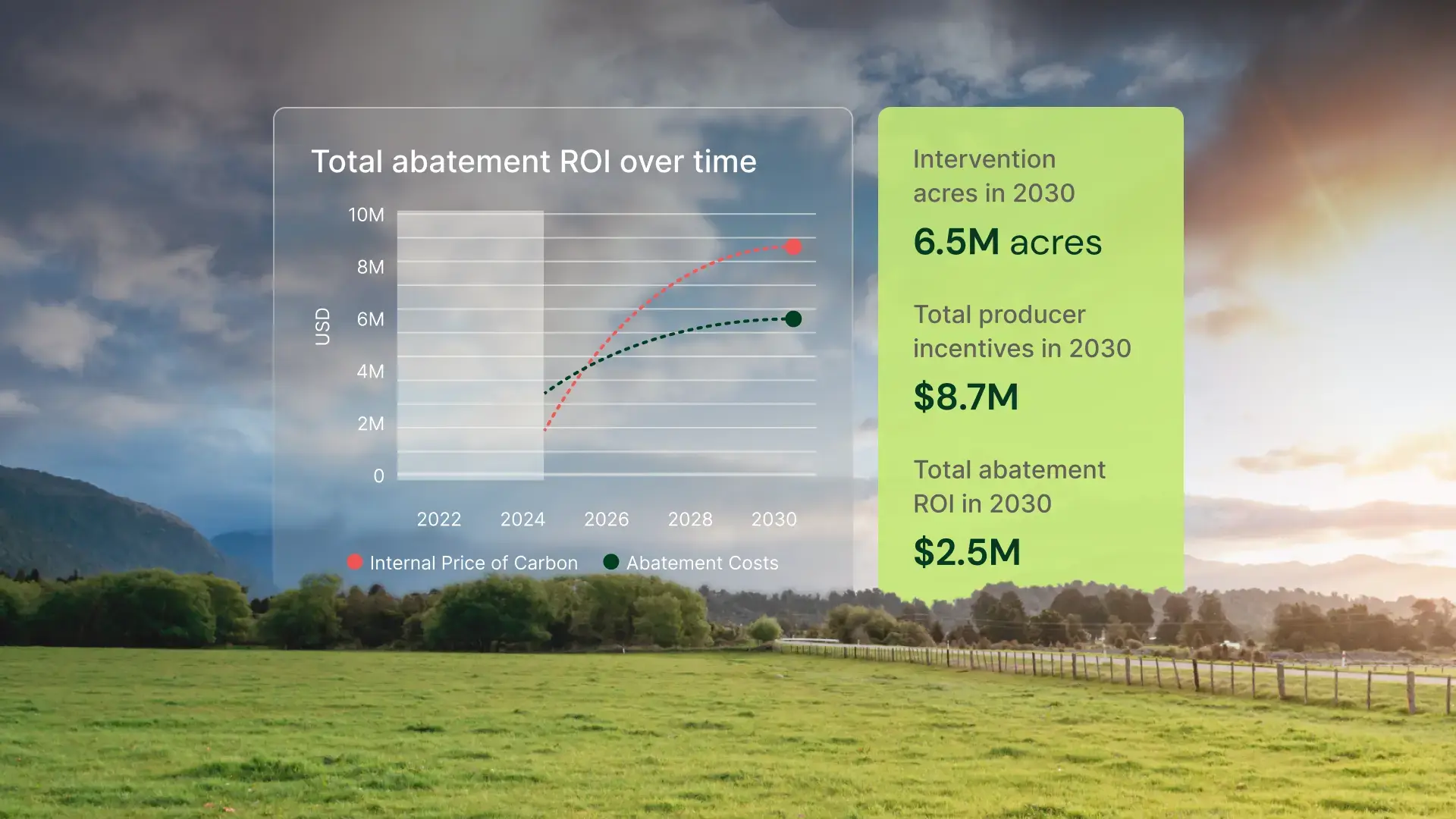Click the red Internal Price of Carbon legend dot
The height and width of the screenshot is (819, 1456).
[x=354, y=562]
